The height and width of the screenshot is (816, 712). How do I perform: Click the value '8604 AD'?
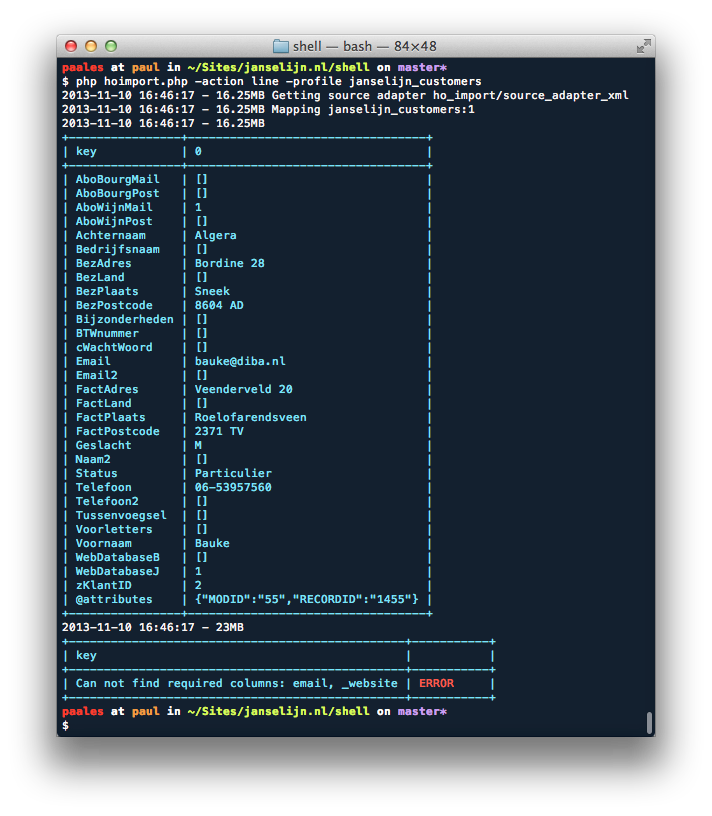pyautogui.click(x=219, y=305)
